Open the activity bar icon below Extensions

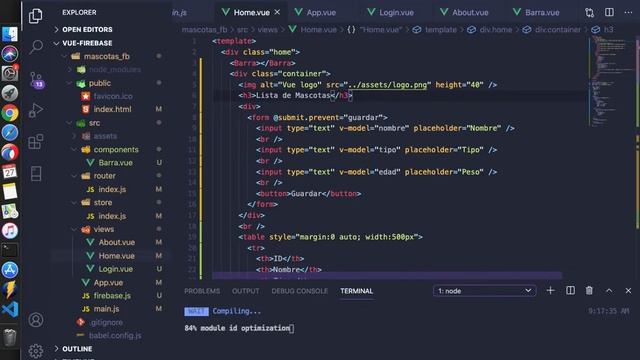pyautogui.click(x=36, y=173)
